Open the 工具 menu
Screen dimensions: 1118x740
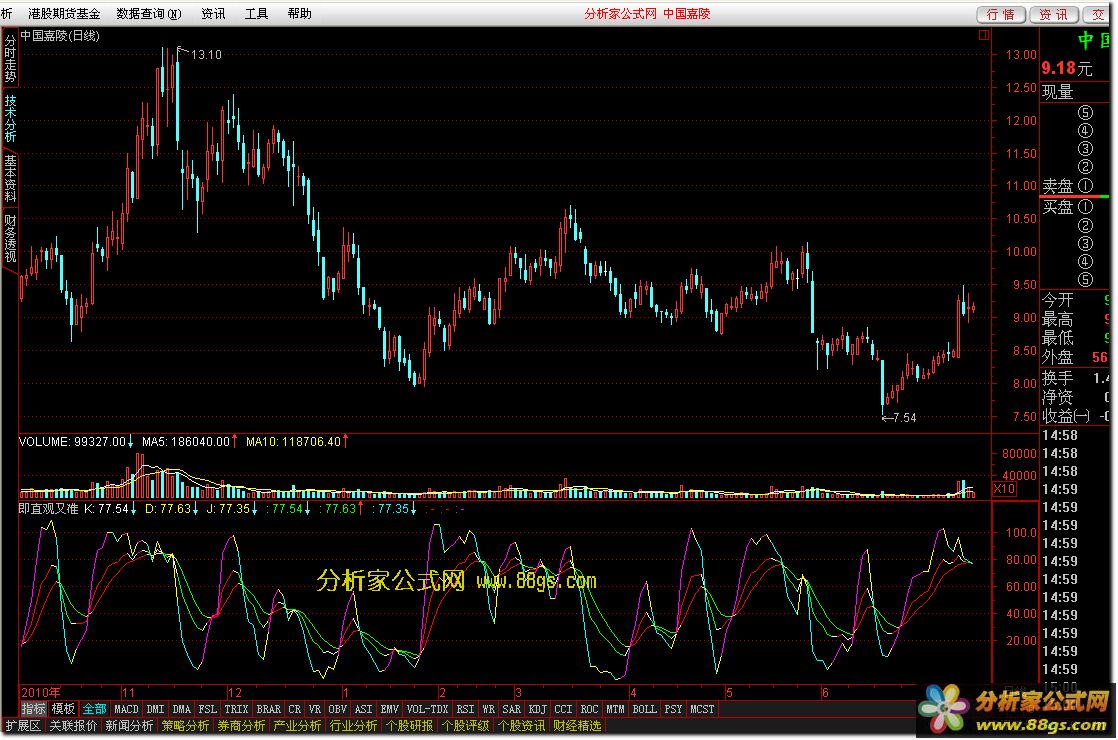point(256,14)
